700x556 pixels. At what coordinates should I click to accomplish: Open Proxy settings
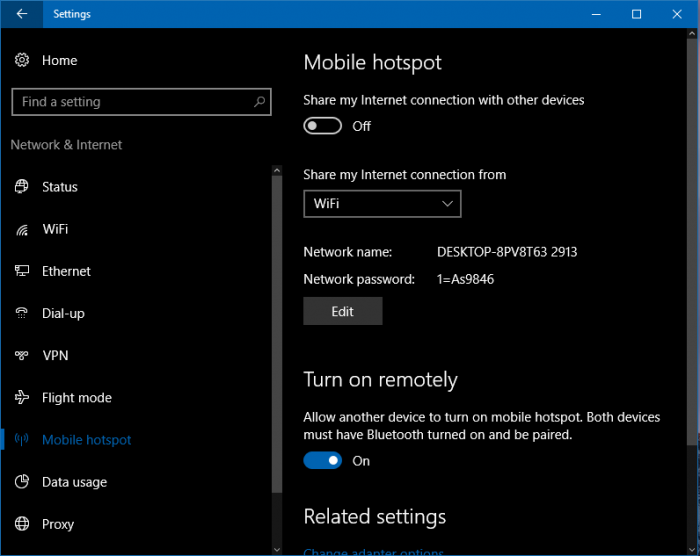coord(58,524)
